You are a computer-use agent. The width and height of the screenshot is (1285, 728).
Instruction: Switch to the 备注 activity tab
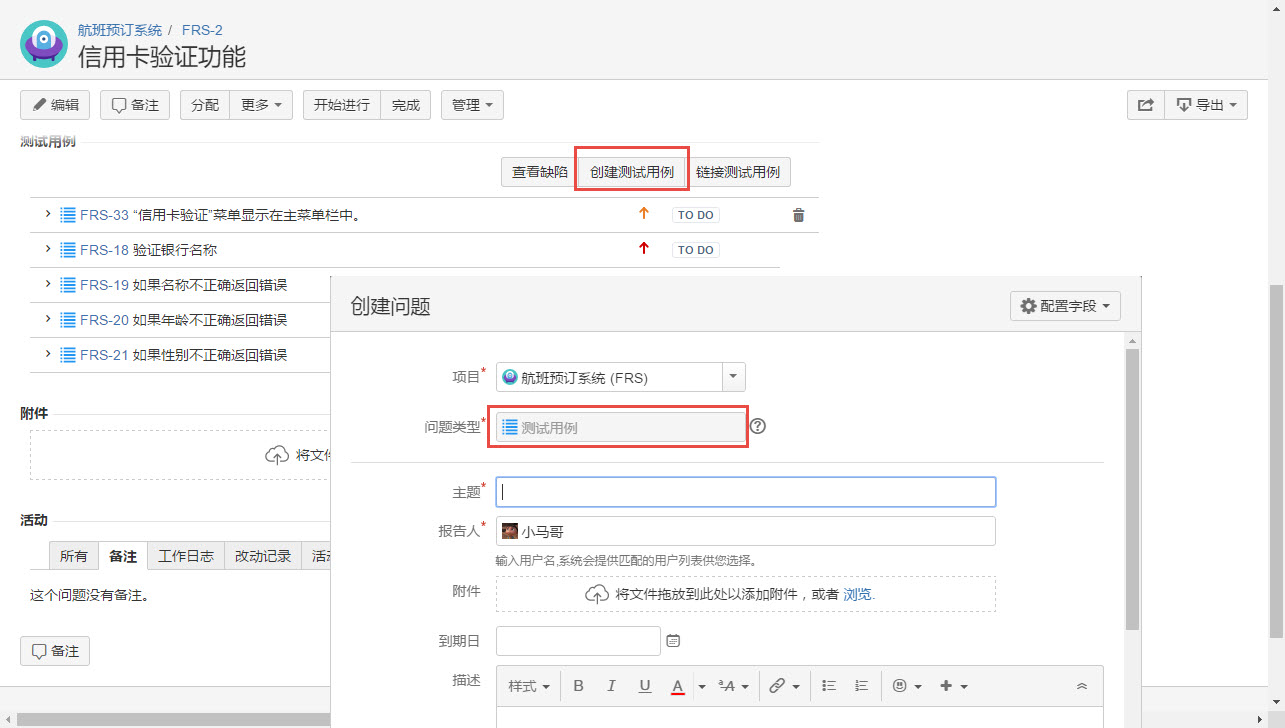pos(123,556)
